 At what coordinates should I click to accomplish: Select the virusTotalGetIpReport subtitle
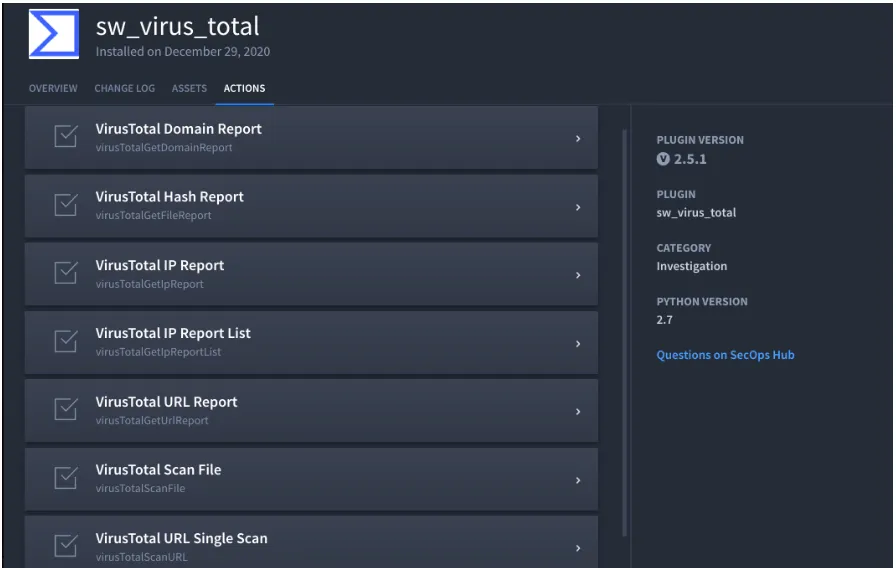(x=149, y=284)
